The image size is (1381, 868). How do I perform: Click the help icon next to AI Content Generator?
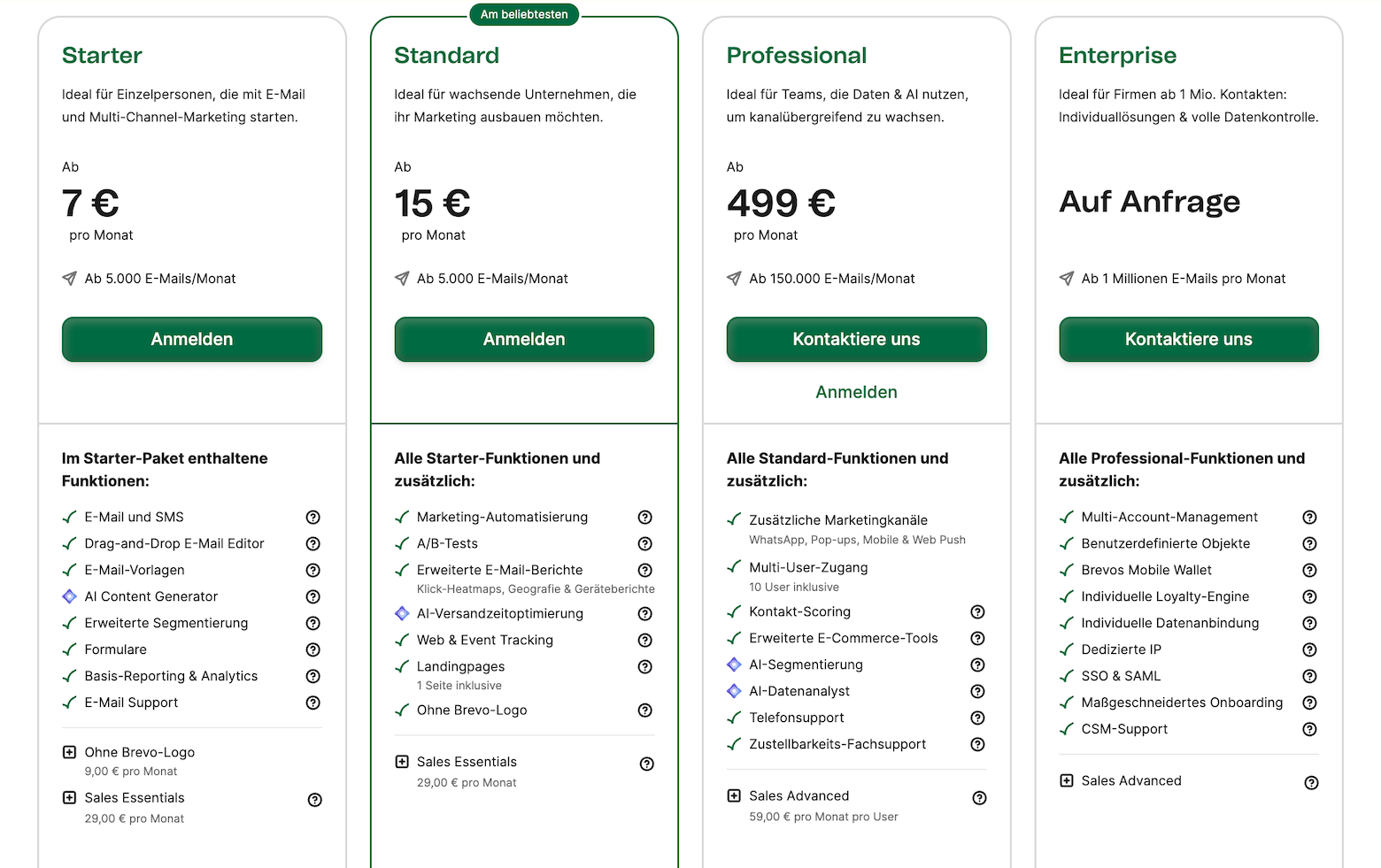click(x=312, y=596)
